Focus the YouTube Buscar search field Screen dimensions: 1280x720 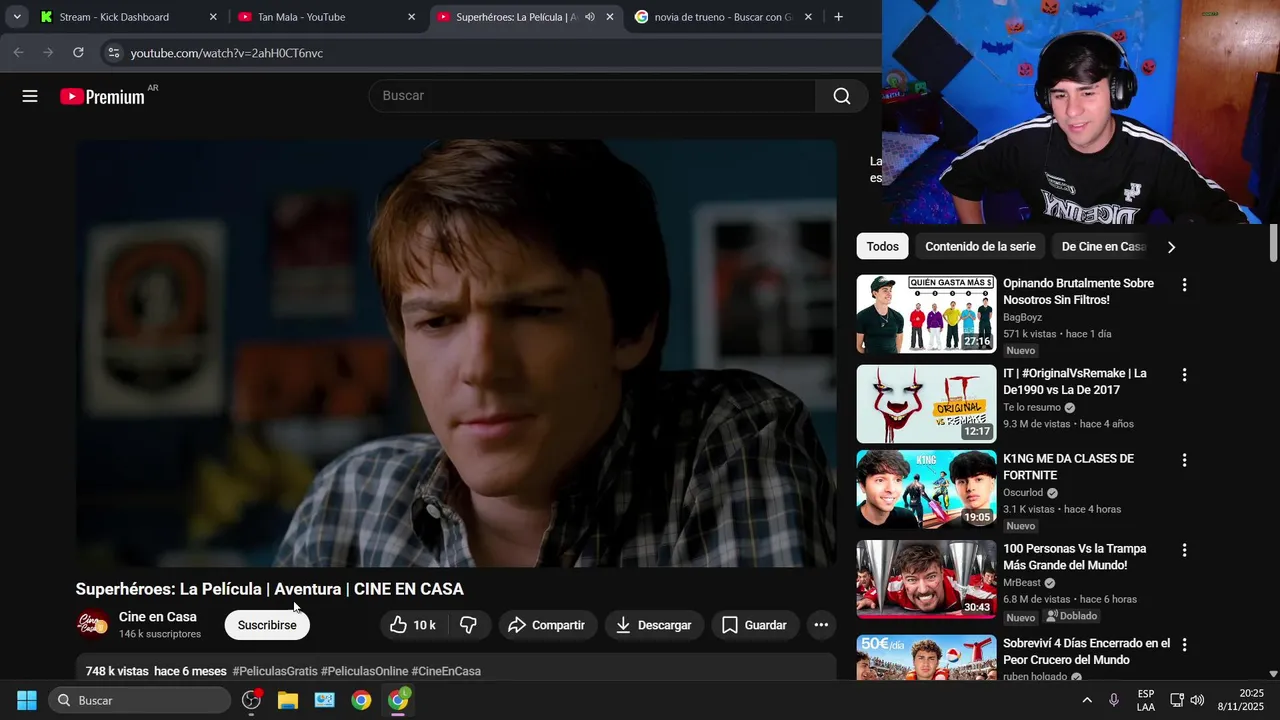[592, 96]
